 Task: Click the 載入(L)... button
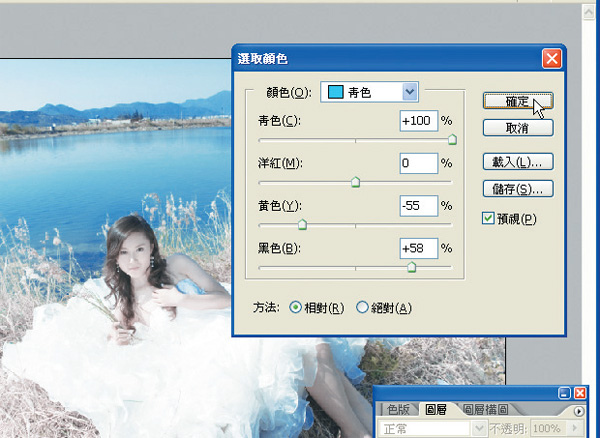[518, 162]
